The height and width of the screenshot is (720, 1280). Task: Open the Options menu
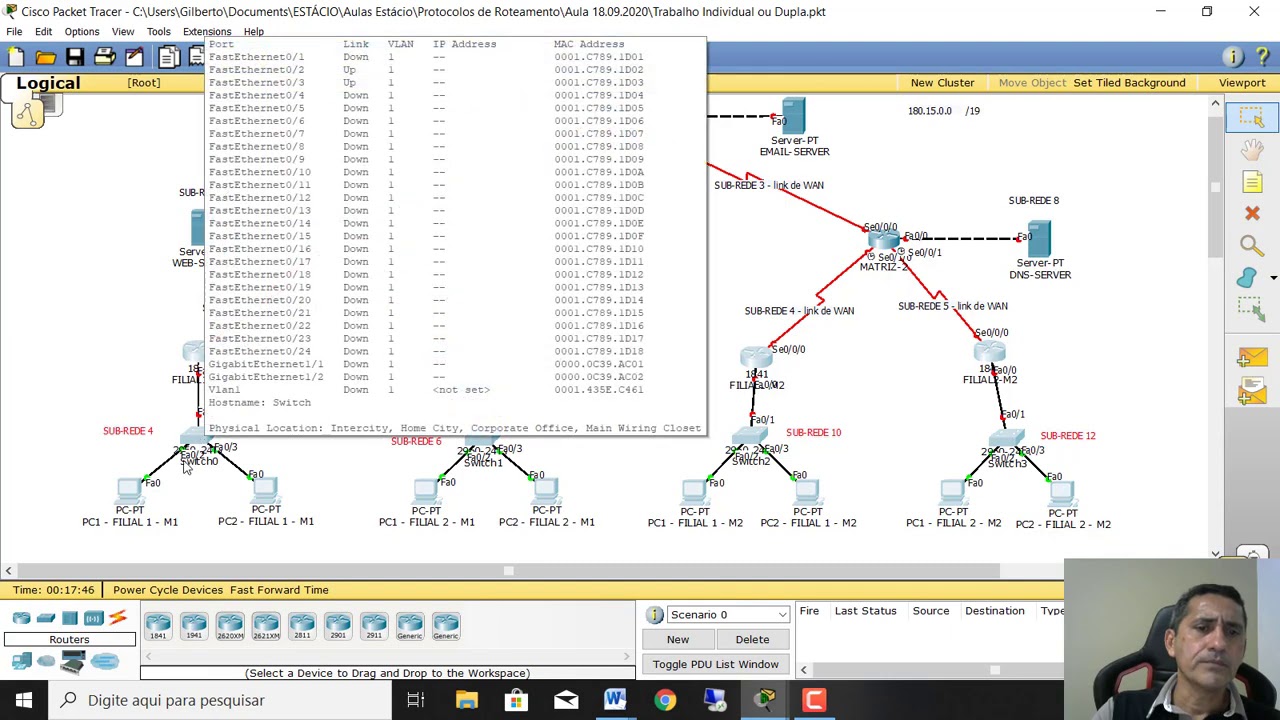pyautogui.click(x=82, y=31)
